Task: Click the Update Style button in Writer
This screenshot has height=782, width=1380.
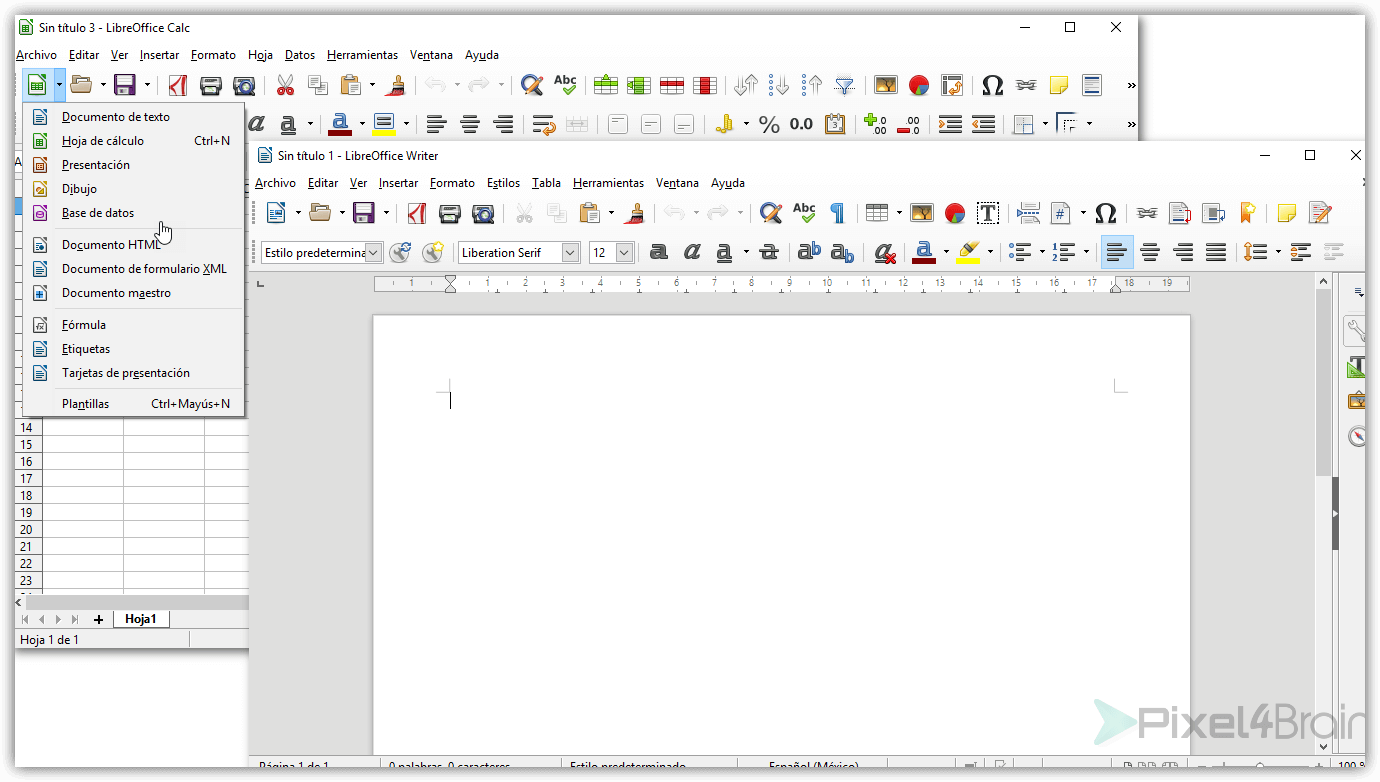Action: point(401,253)
